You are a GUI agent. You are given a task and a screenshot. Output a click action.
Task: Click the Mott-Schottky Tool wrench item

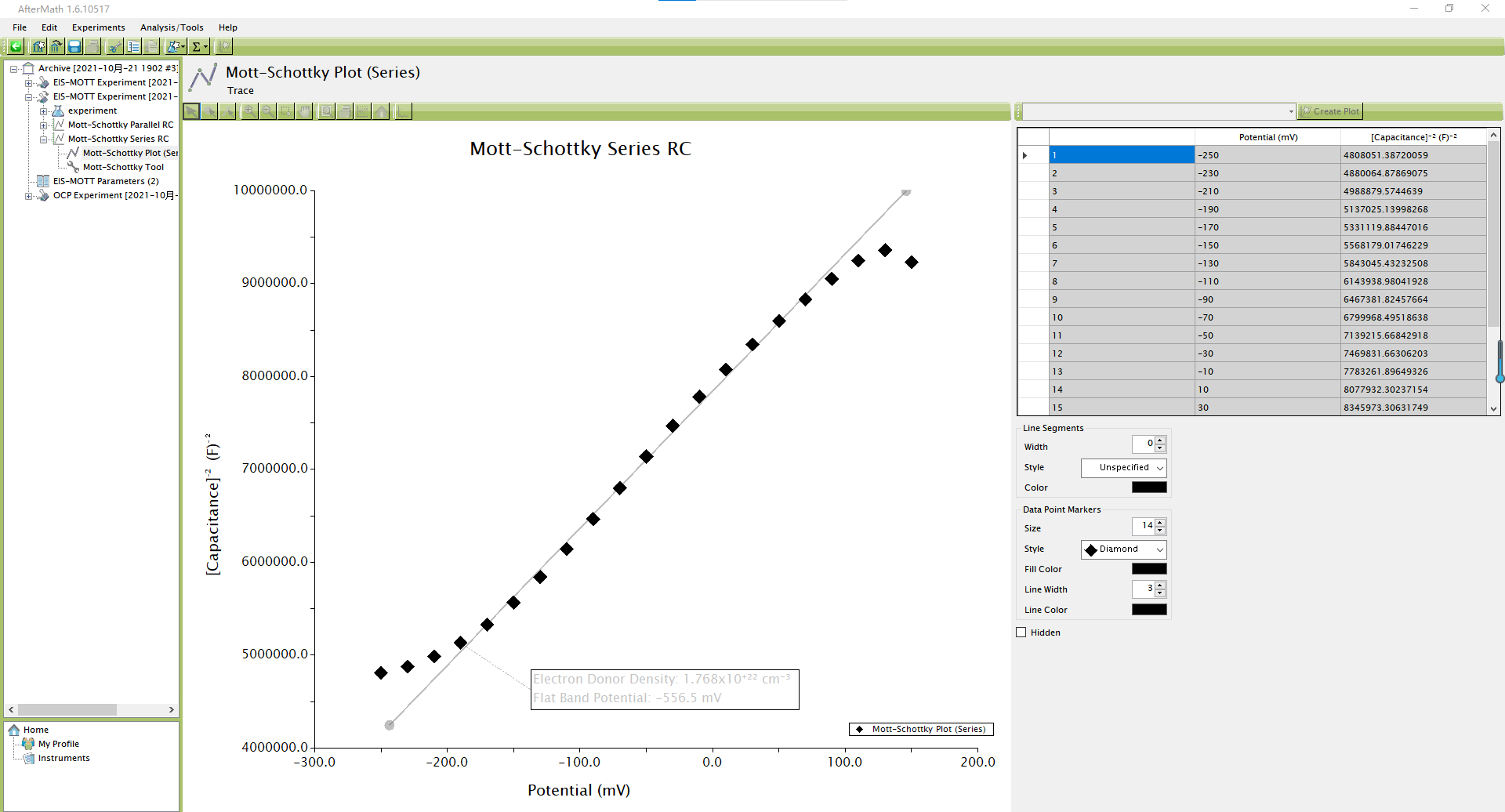coord(123,167)
